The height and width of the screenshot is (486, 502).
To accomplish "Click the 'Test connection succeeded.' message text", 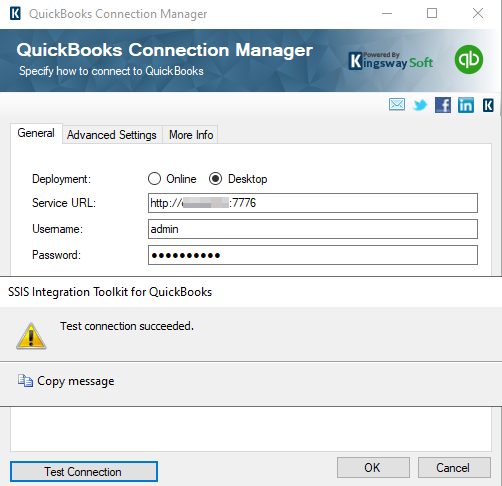I will tap(127, 326).
